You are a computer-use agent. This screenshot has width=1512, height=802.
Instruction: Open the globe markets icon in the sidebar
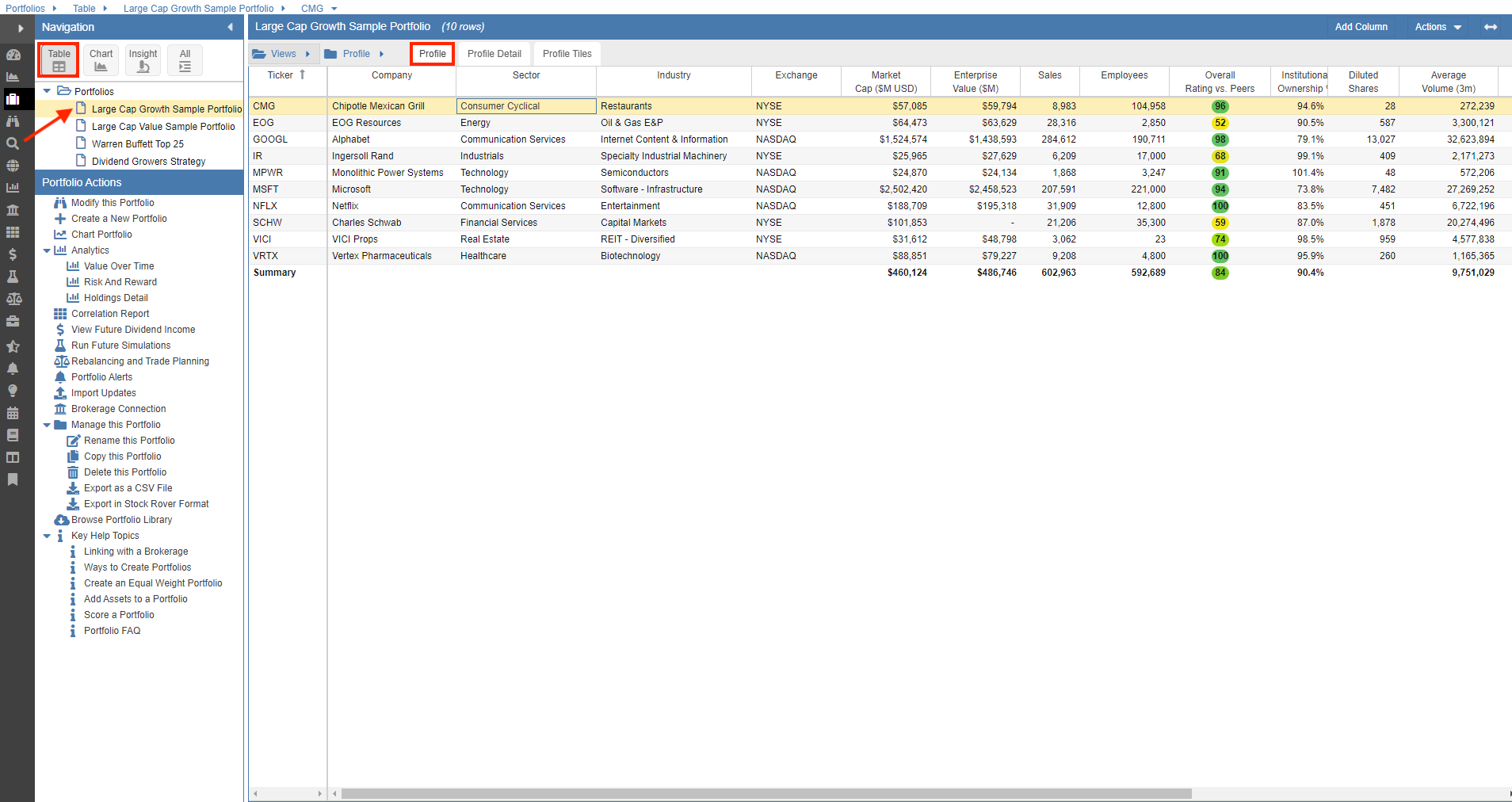click(x=13, y=166)
